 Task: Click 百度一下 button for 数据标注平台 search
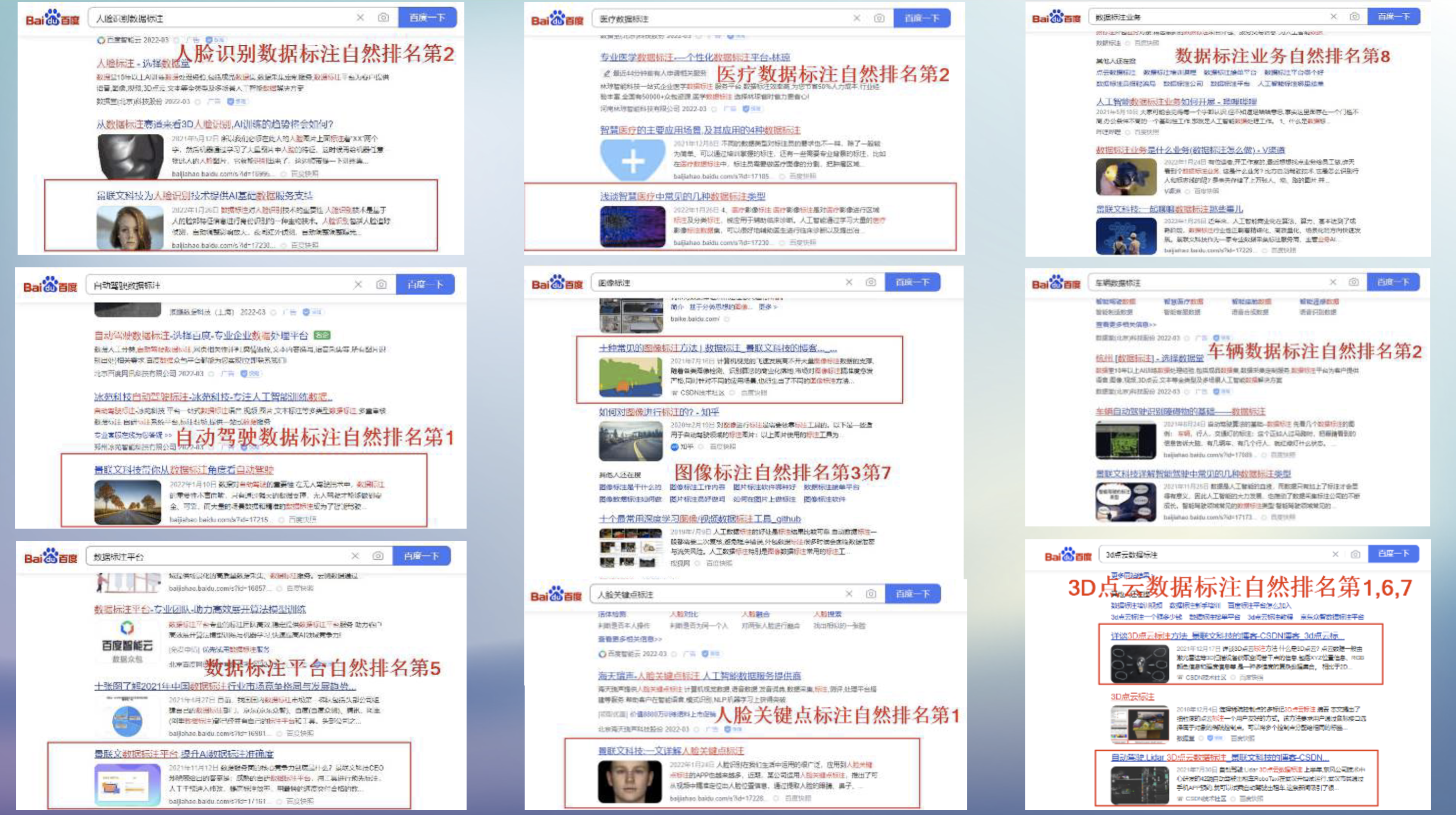pyautogui.click(x=422, y=556)
